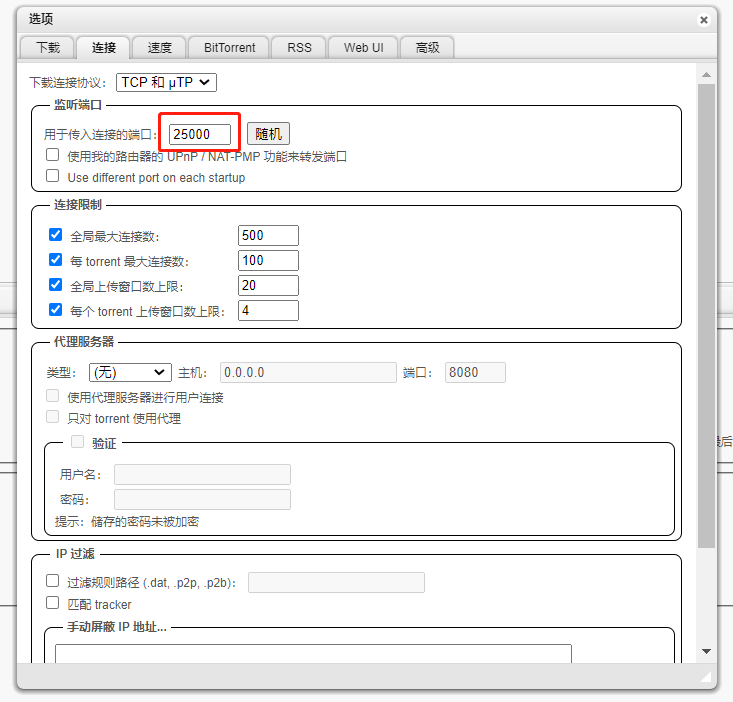This screenshot has height=702, width=733.
Task: Open the Web UI tab
Action: [x=363, y=47]
